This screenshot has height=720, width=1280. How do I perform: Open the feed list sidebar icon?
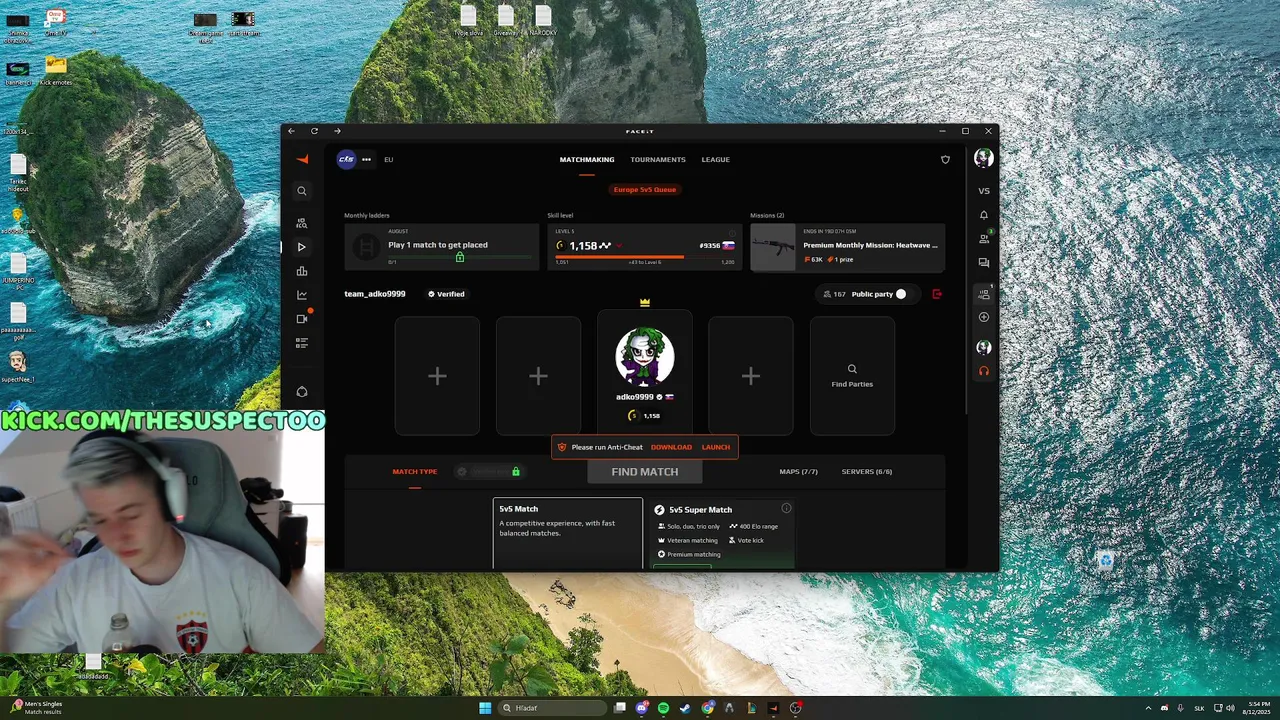[x=302, y=343]
